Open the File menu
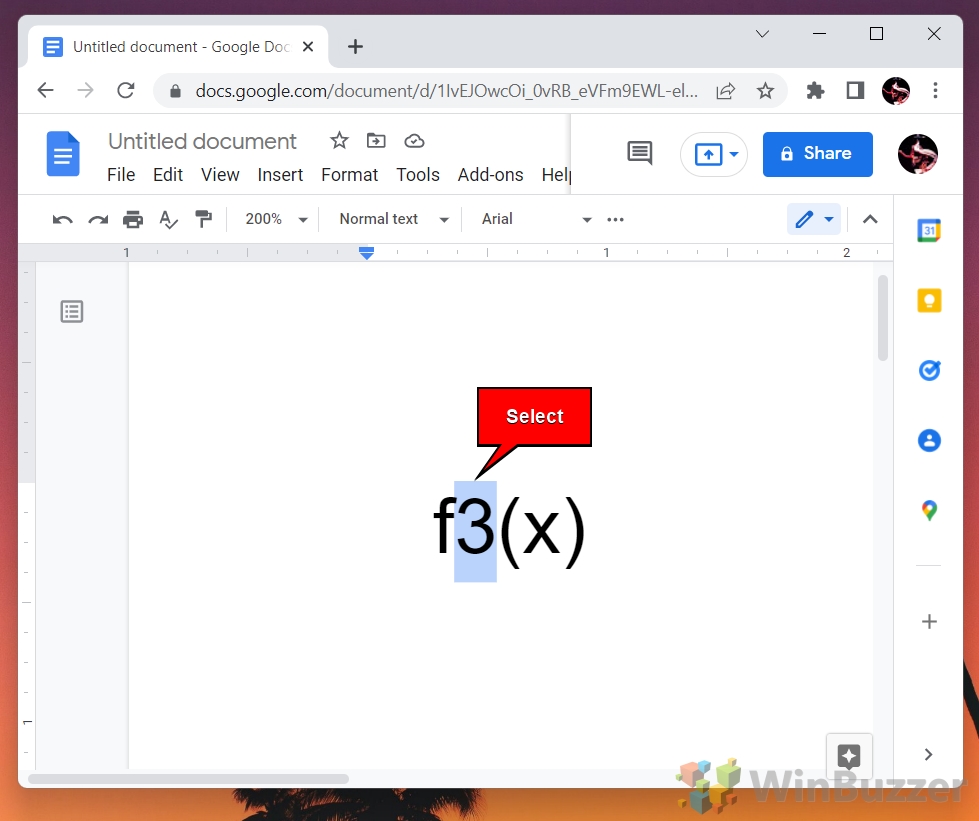Viewport: 979px width, 821px height. (121, 175)
